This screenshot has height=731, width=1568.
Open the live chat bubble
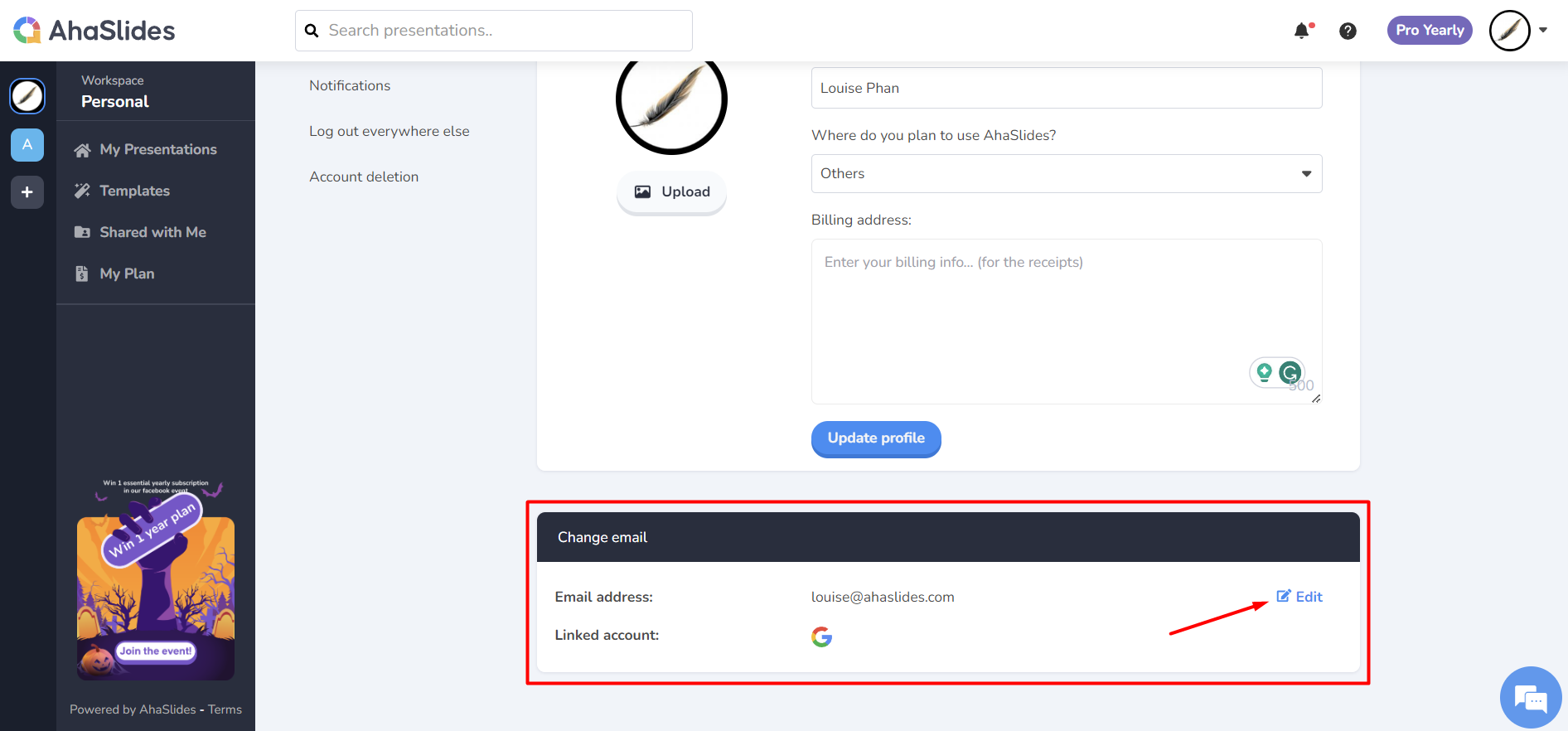[1531, 698]
